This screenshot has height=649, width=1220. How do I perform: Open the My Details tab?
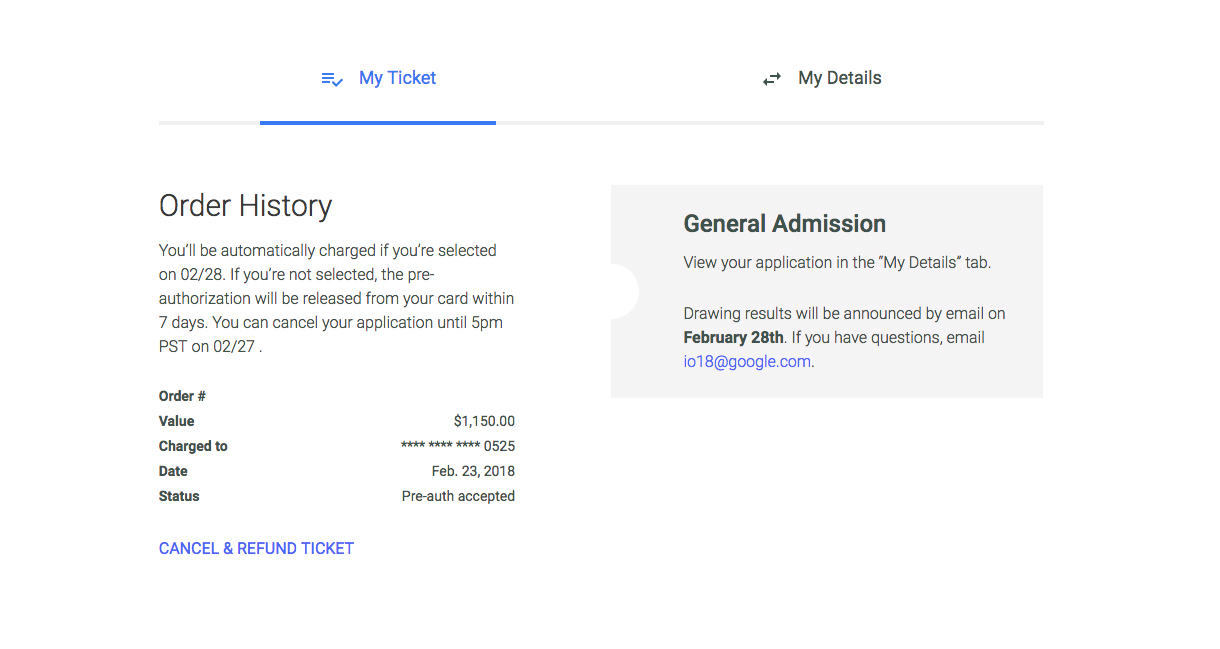coord(839,78)
